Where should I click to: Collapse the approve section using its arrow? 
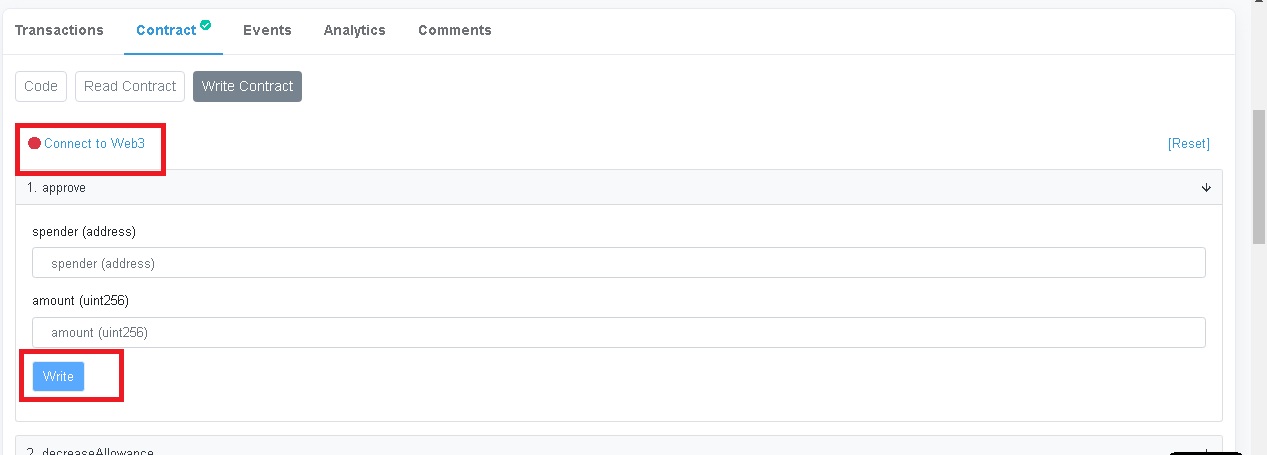pyautogui.click(x=1206, y=188)
